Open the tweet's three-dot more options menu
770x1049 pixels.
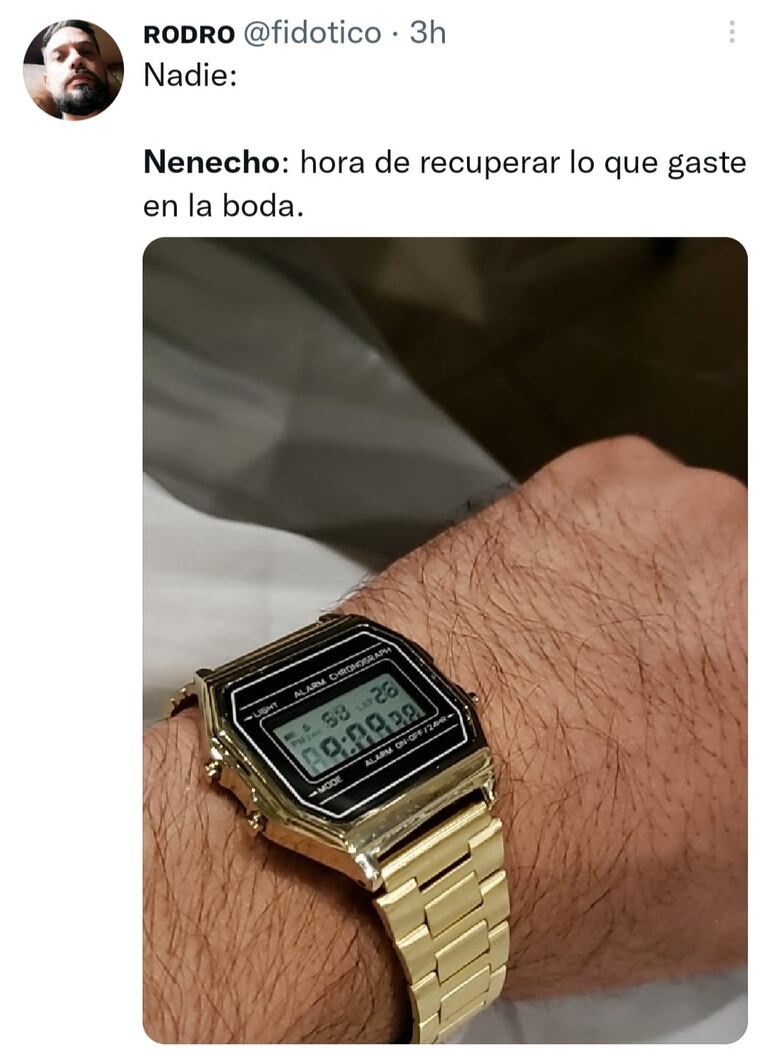point(731,32)
